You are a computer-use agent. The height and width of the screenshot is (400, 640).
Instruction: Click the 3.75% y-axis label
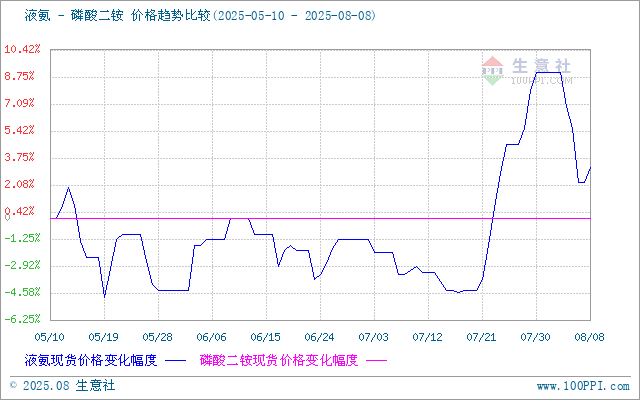22,157
